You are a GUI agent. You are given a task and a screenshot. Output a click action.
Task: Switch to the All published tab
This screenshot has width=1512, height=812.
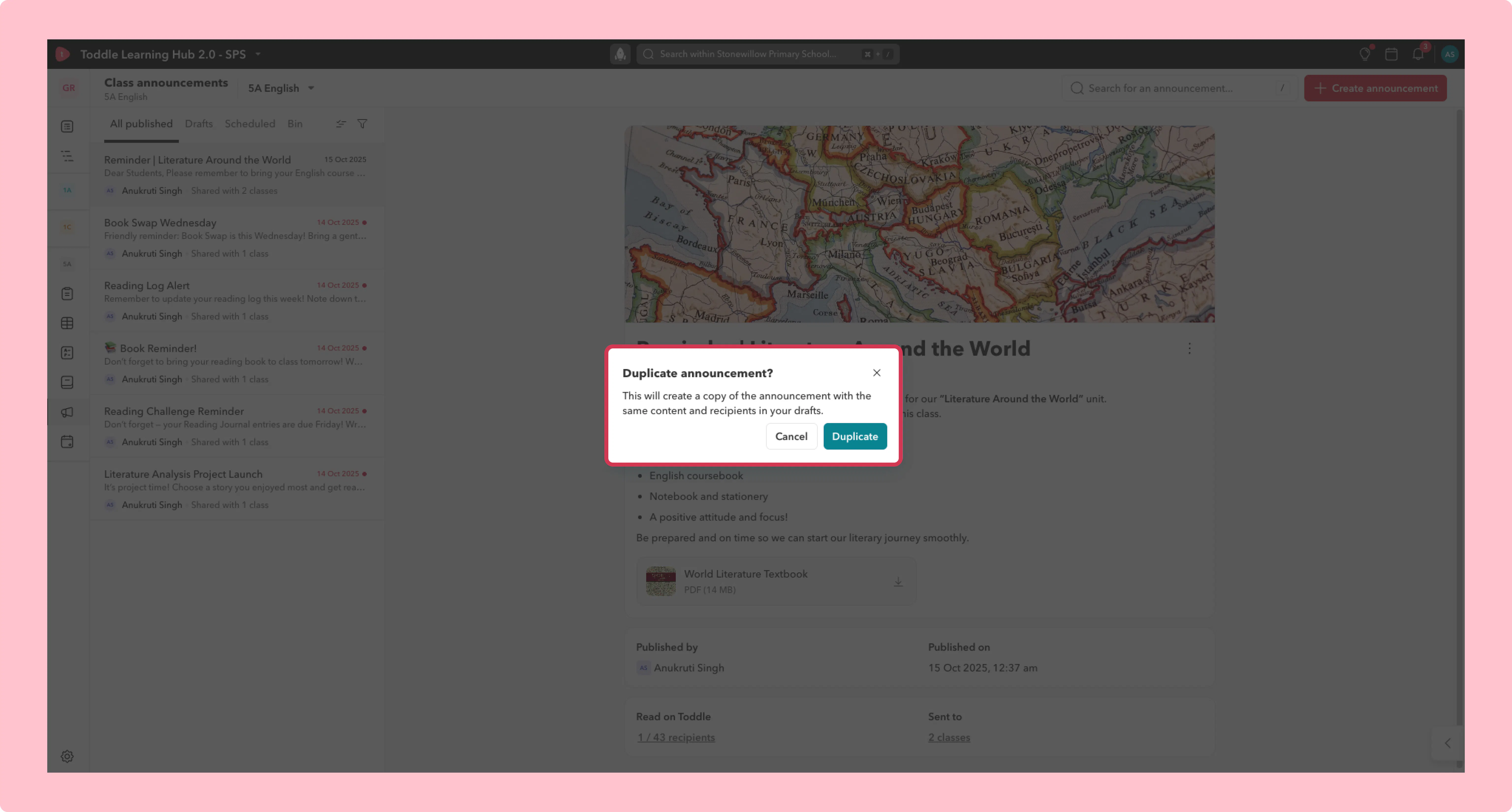click(142, 124)
